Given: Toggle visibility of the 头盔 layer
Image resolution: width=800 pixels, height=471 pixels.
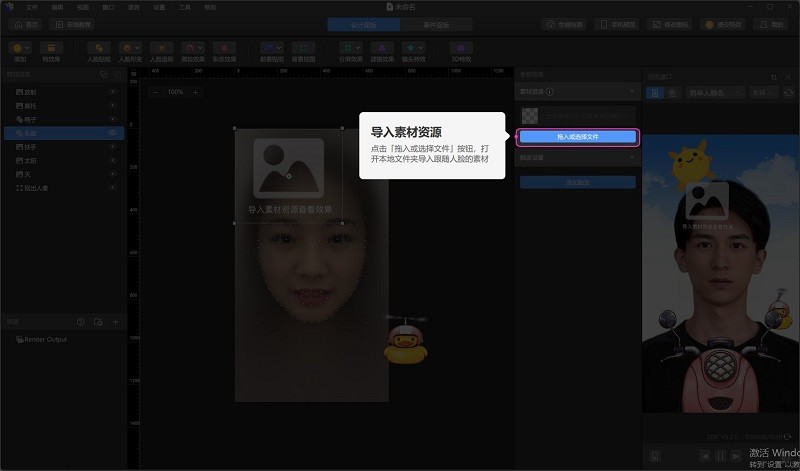Looking at the screenshot, I should point(113,133).
